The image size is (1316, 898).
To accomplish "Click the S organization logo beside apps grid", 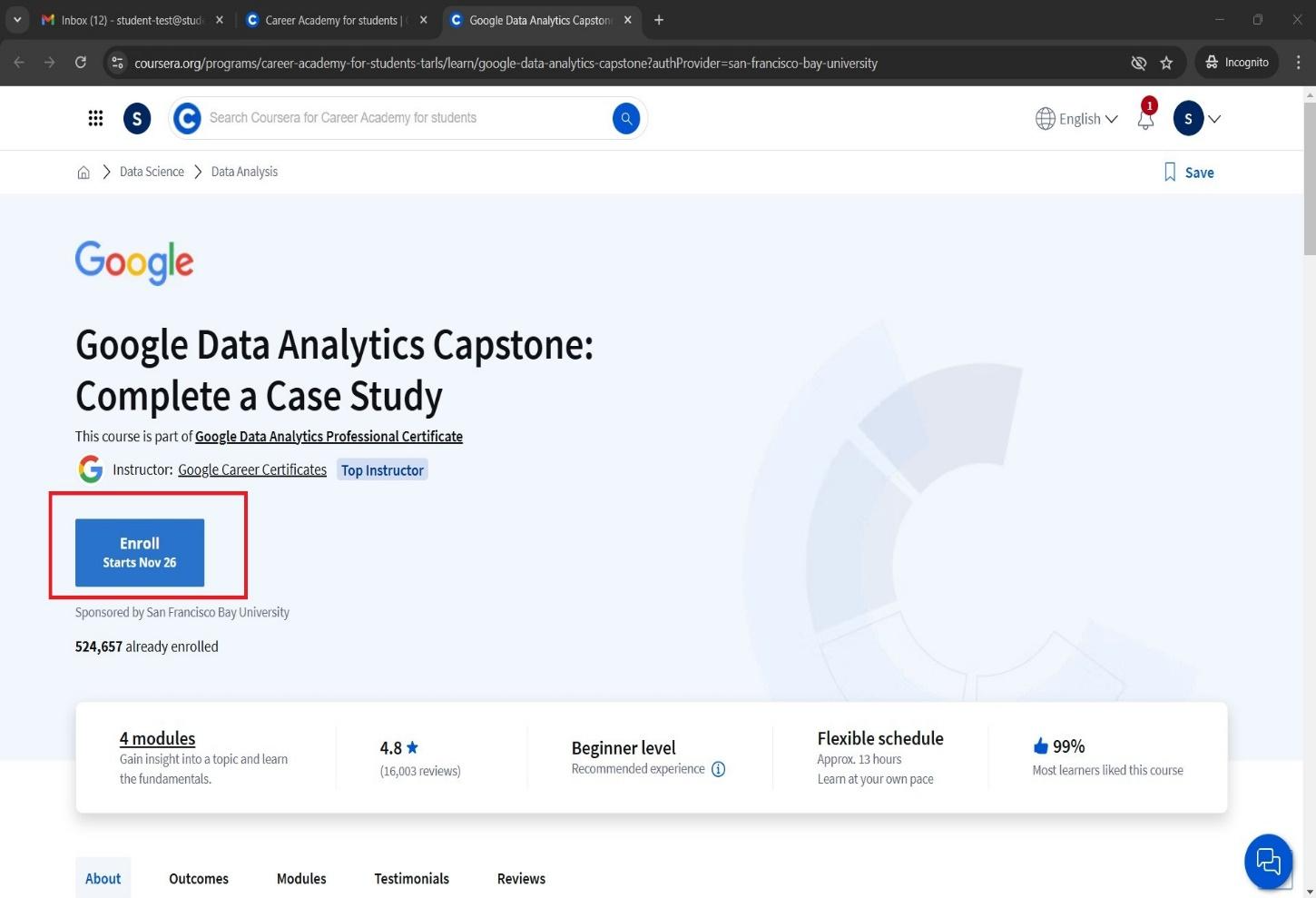I will point(137,118).
